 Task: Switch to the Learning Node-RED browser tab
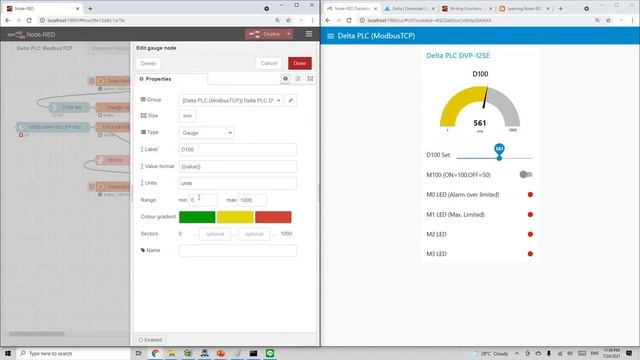coord(524,9)
